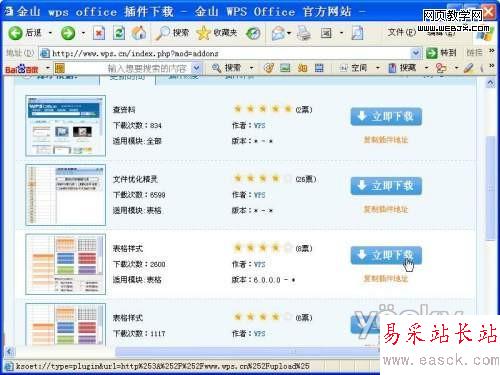Stop page loading with red X icon
The height and width of the screenshot is (375, 500).
[99, 33]
